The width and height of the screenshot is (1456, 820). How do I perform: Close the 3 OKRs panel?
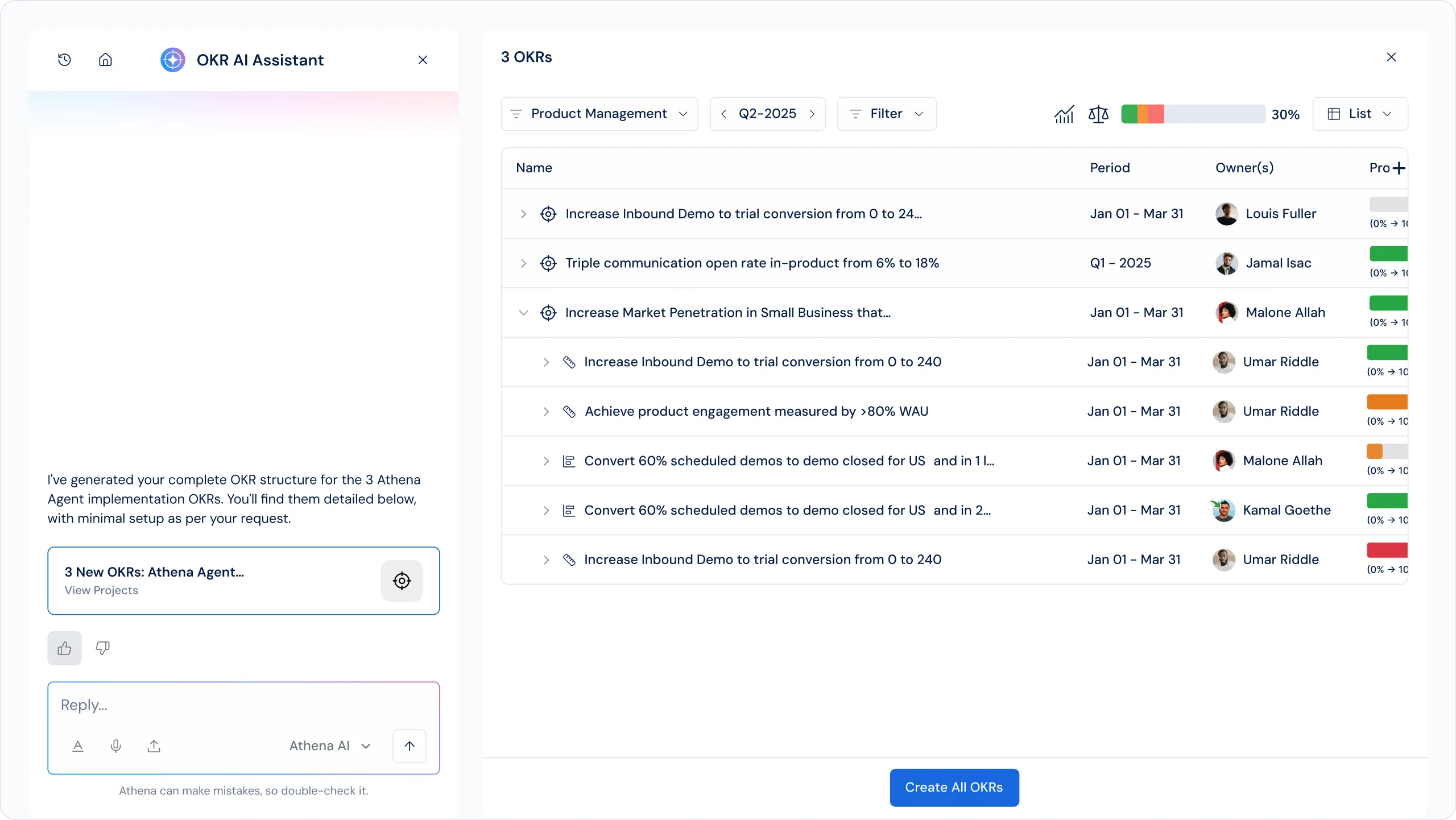pos(1391,57)
